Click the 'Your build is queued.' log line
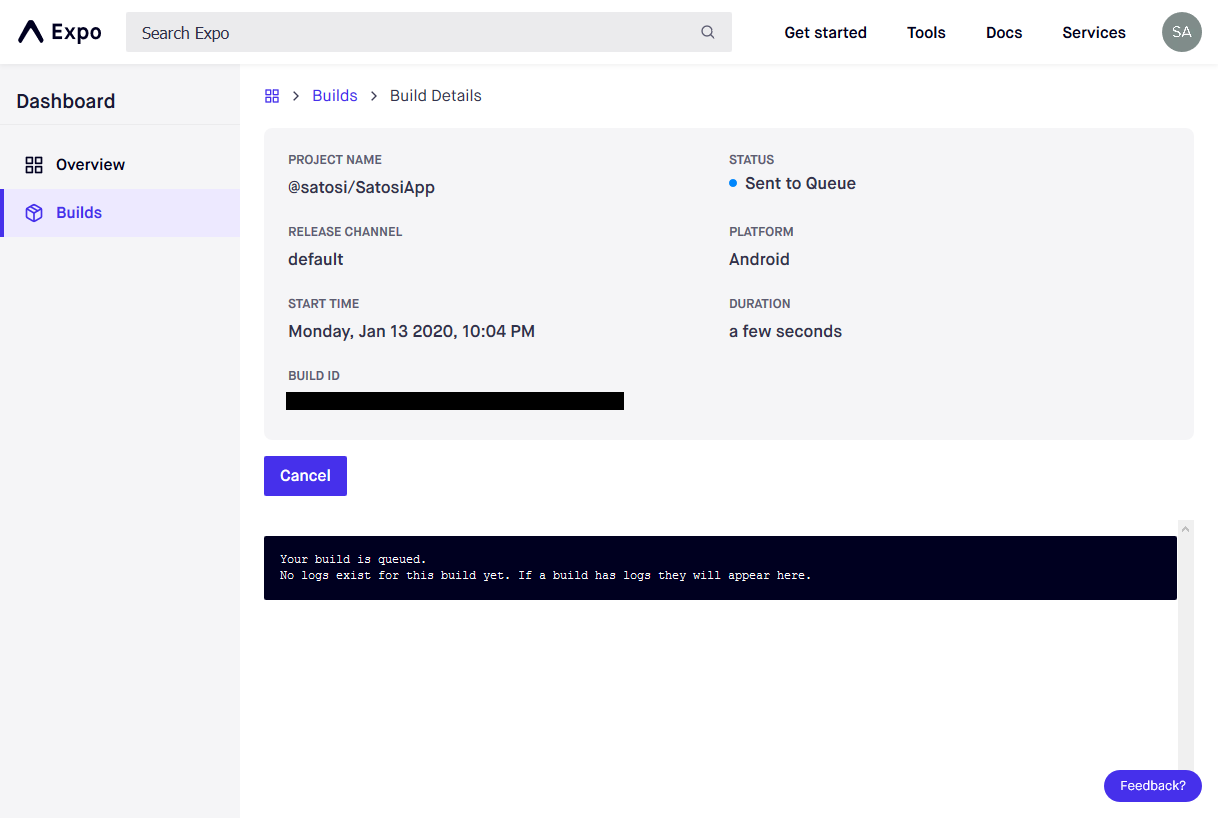Screen dimensions: 1218x818 pos(353,559)
